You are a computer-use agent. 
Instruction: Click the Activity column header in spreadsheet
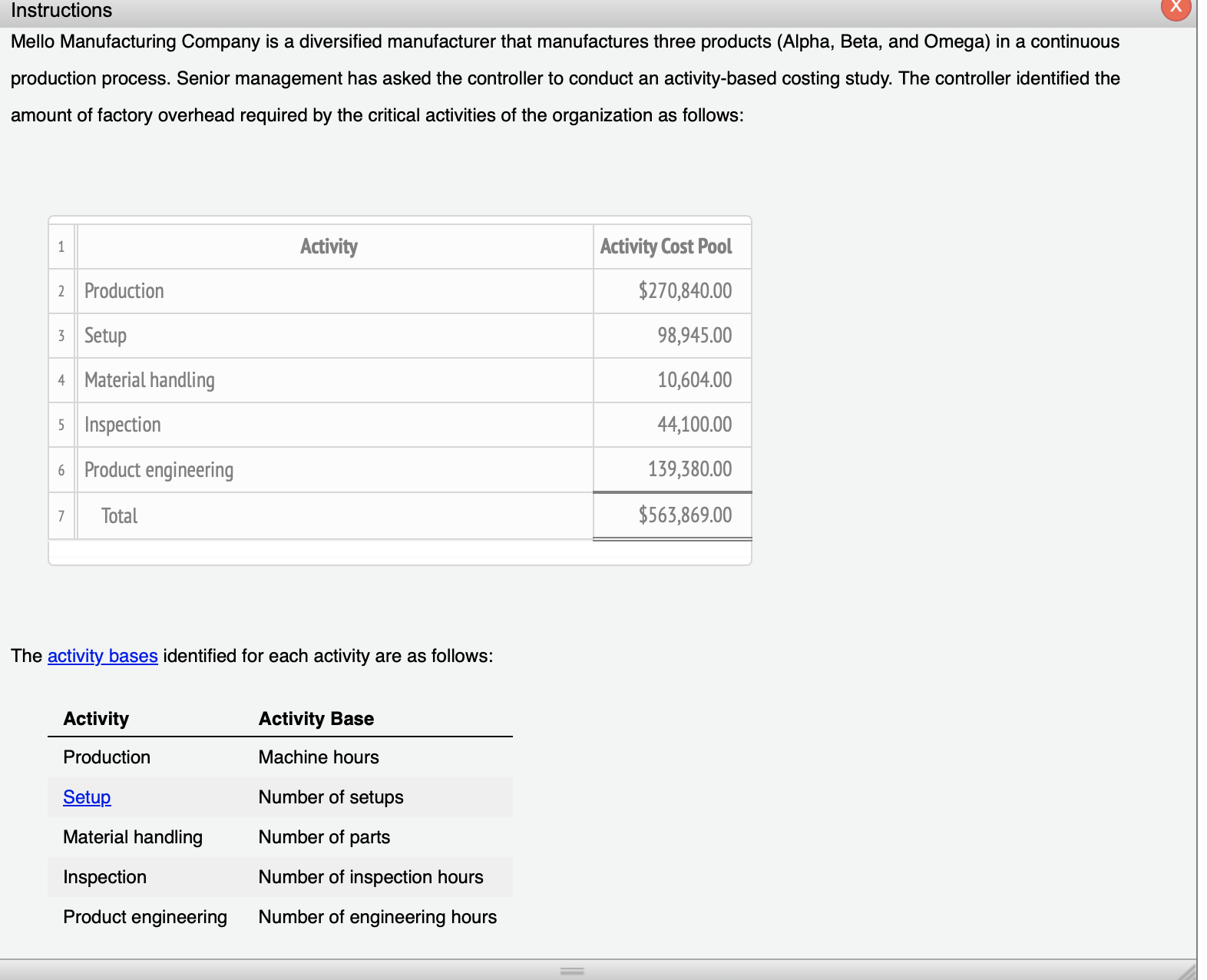pyautogui.click(x=329, y=247)
